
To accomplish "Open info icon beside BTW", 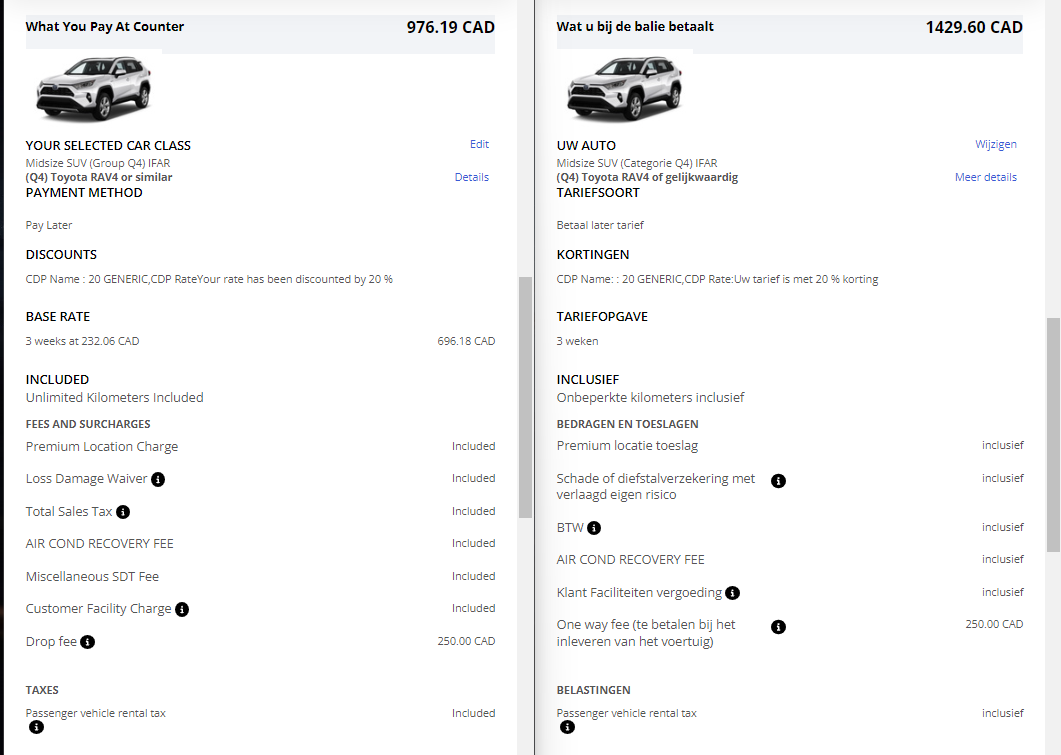I will click(594, 528).
